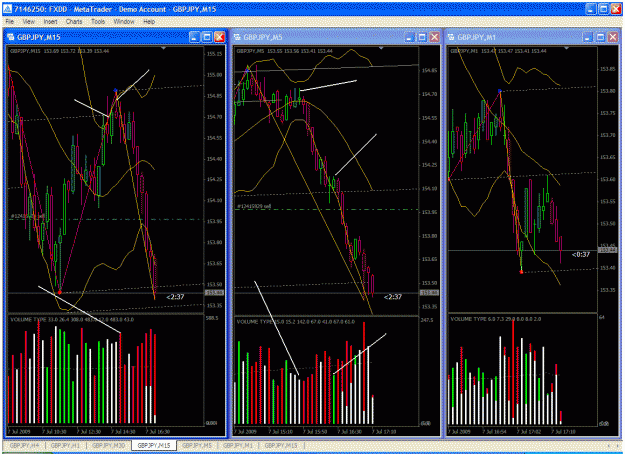Screen dimensions: 625x454
Task: Open the Window menu
Action: [124, 22]
